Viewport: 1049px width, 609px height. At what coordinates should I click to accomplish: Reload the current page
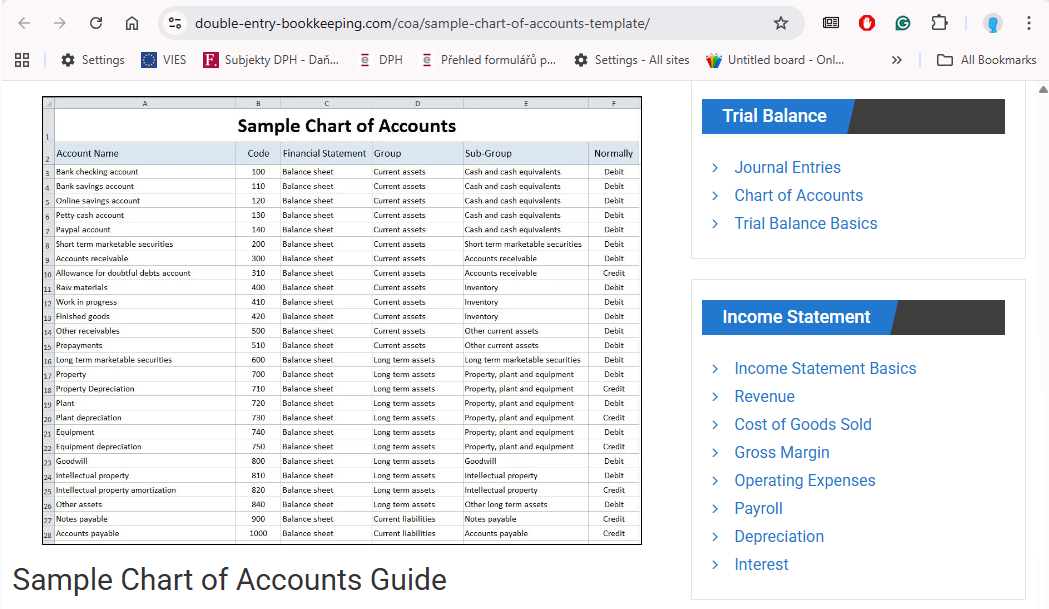96,23
